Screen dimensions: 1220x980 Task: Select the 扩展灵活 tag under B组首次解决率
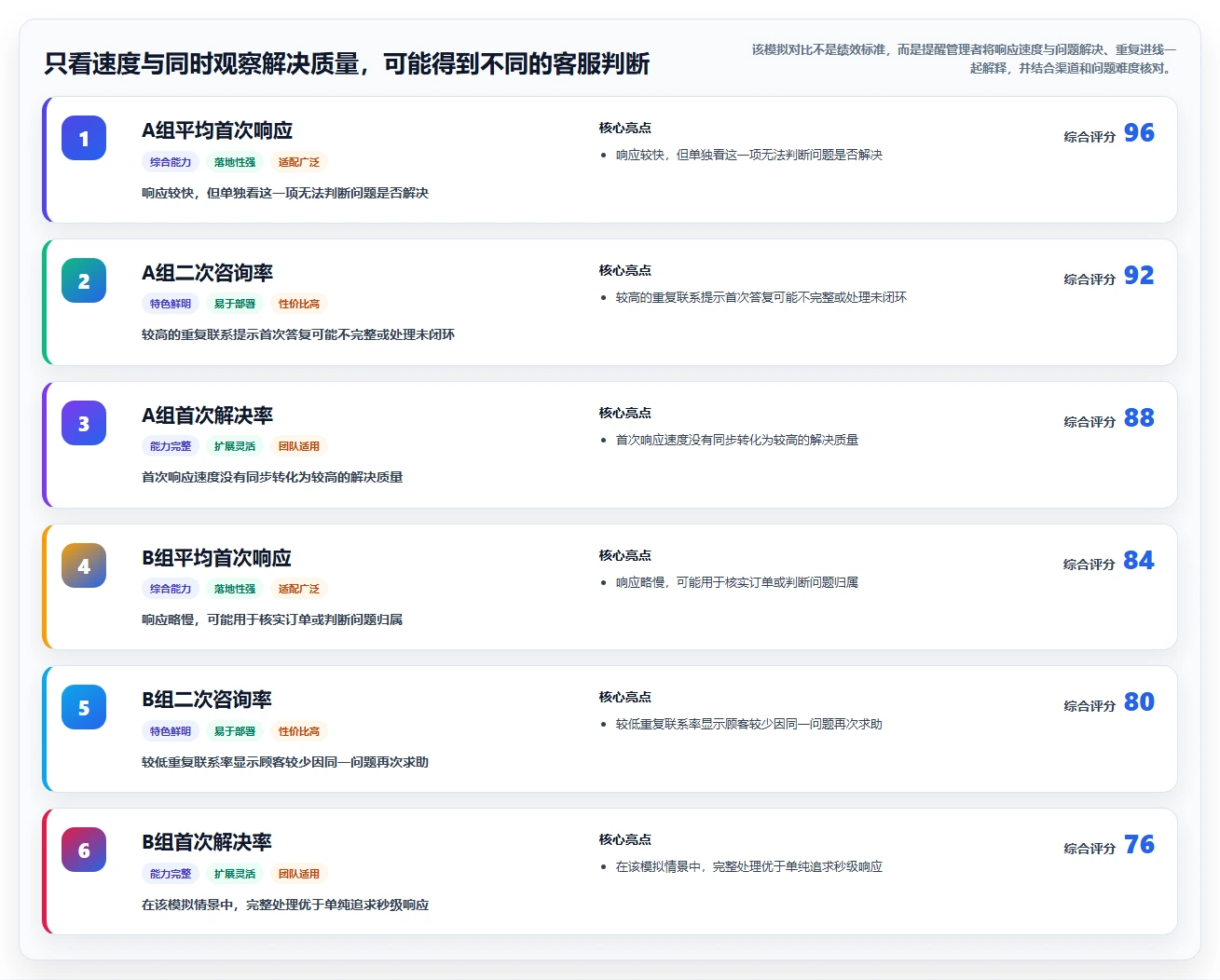click(x=235, y=874)
